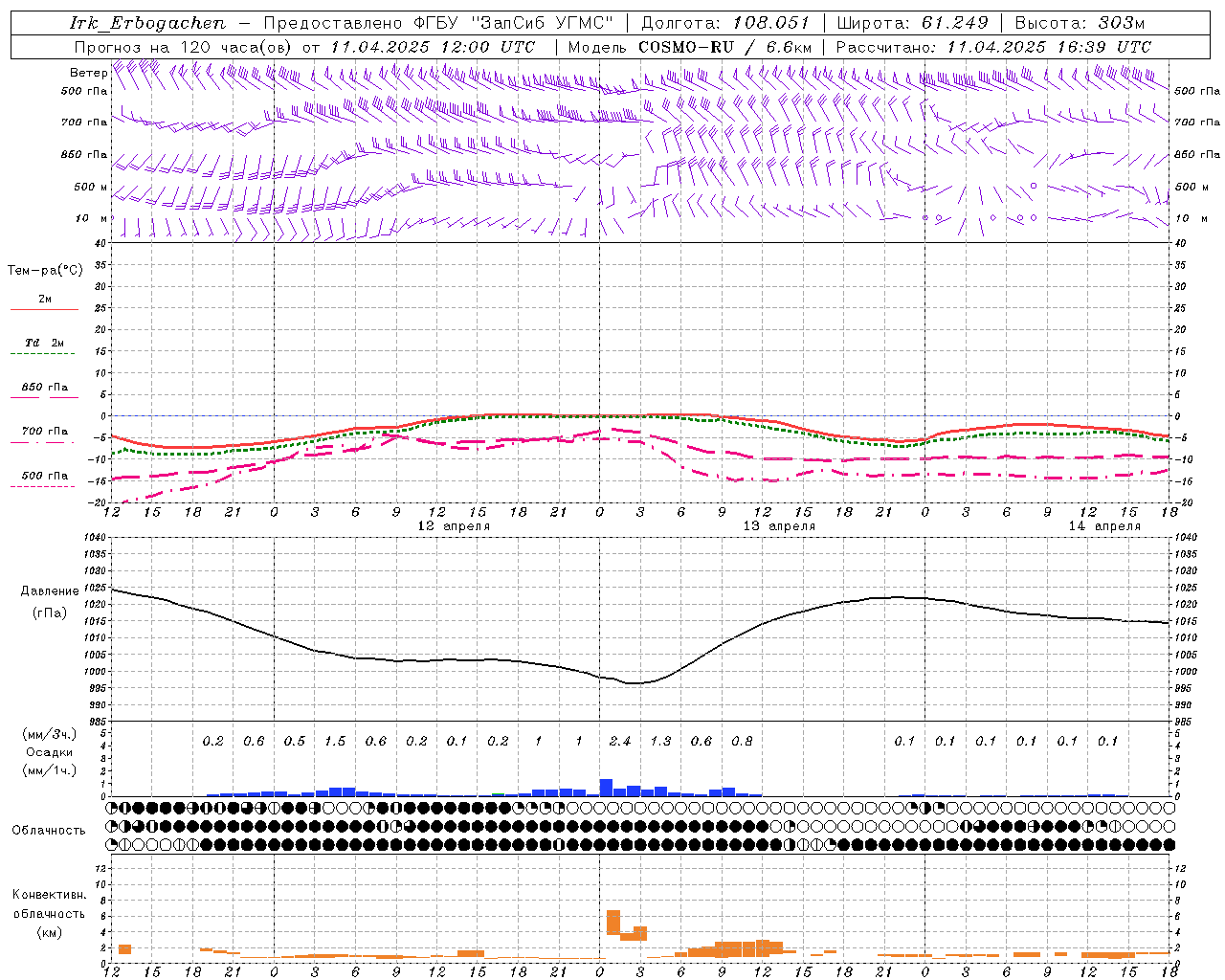Viewport: 1225px width, 980px height.
Task: Click the Прогноз на 120 часа(ов) text
Action: click(184, 47)
